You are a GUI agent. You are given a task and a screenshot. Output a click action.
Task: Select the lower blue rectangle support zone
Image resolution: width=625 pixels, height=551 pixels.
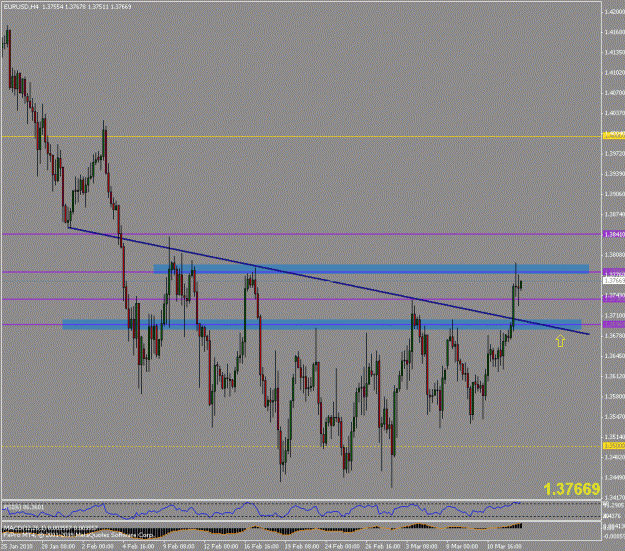(x=322, y=324)
